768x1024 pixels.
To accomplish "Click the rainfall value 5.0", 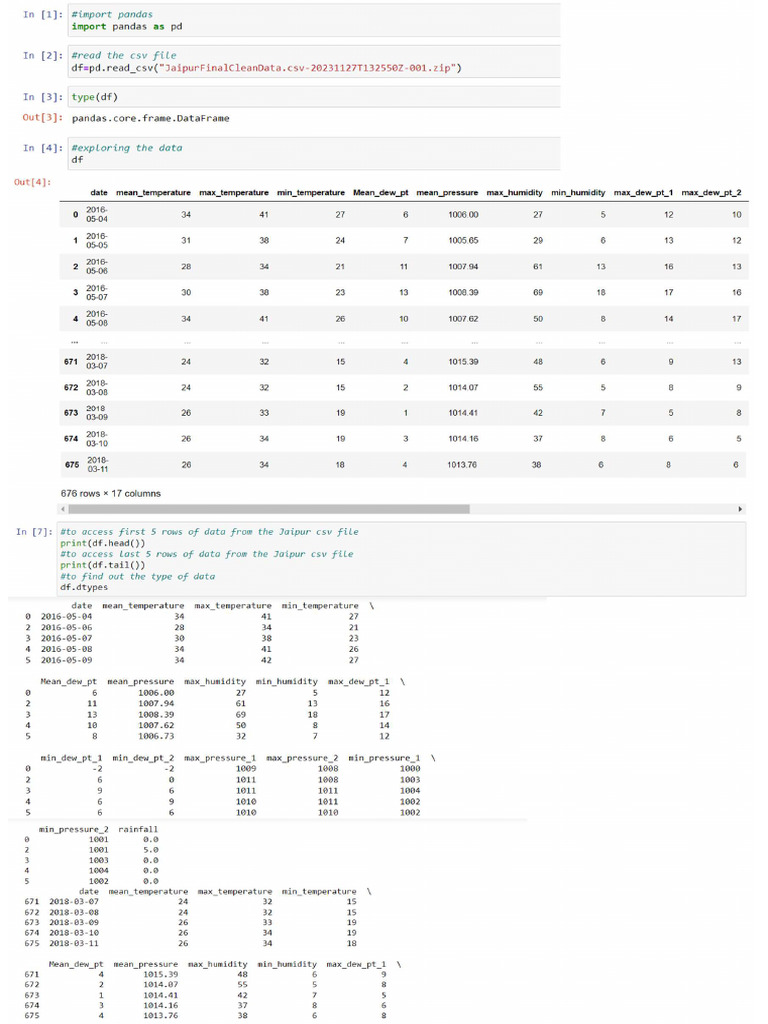I will coord(151,850).
